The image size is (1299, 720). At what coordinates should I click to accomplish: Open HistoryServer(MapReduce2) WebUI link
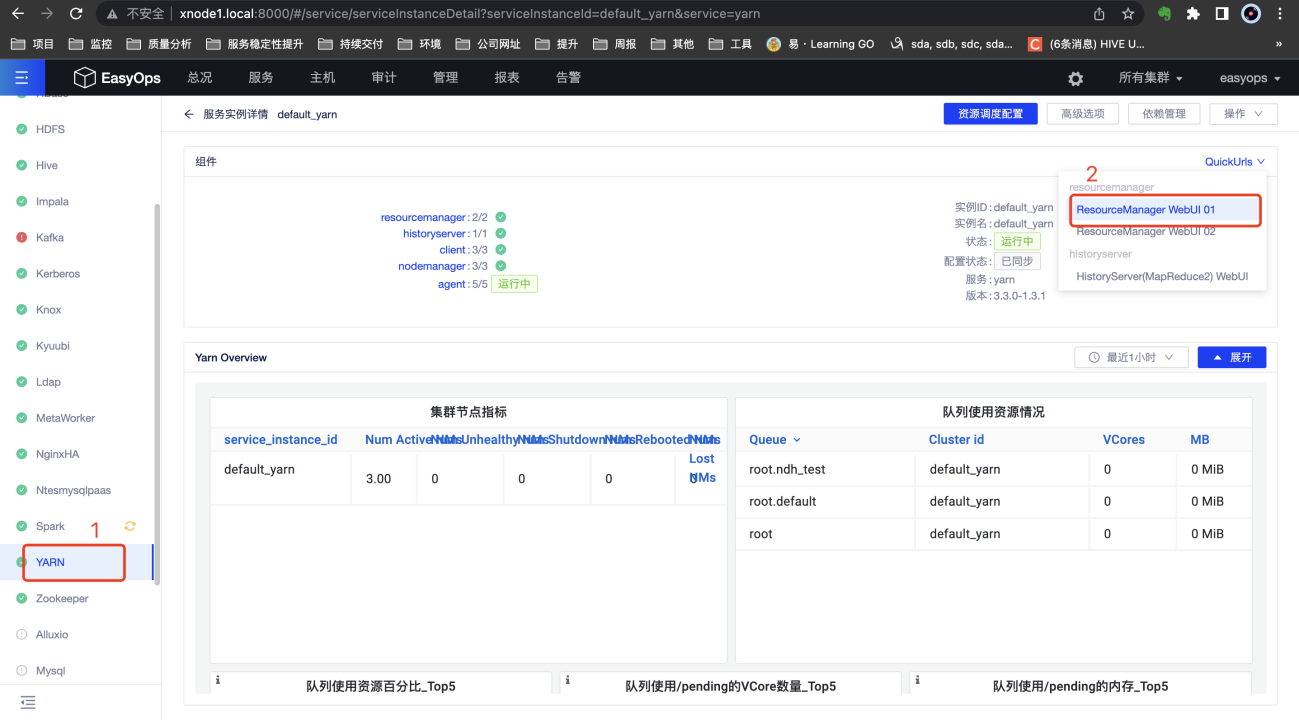tap(1164, 276)
